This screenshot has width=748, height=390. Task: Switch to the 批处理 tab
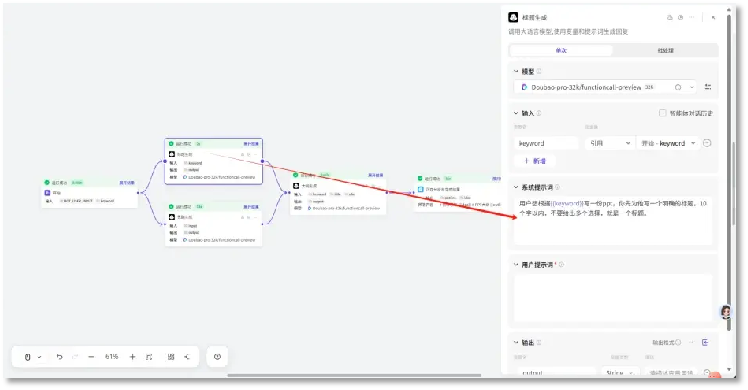(665, 50)
